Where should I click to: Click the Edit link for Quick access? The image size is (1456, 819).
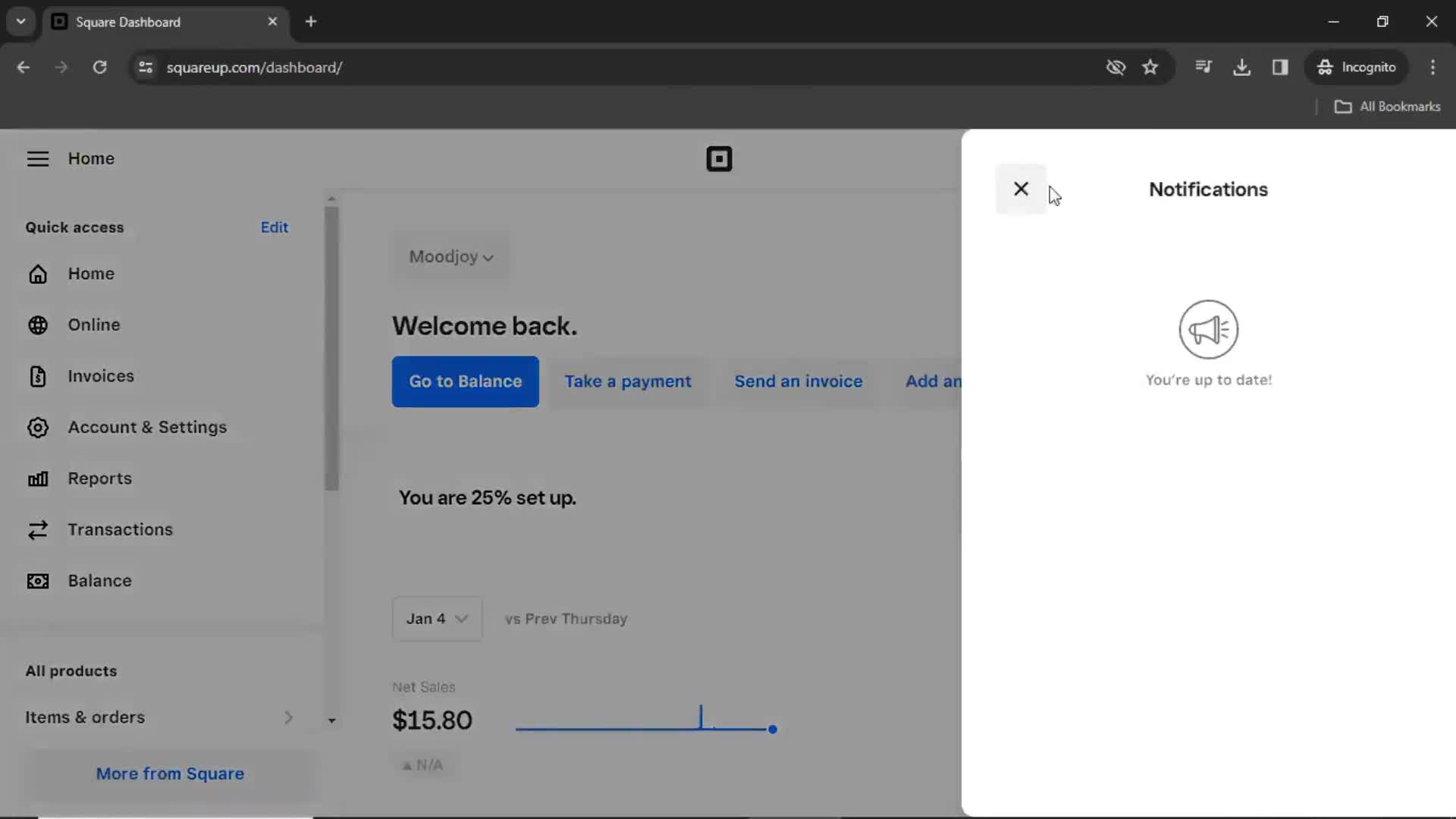[x=275, y=227]
